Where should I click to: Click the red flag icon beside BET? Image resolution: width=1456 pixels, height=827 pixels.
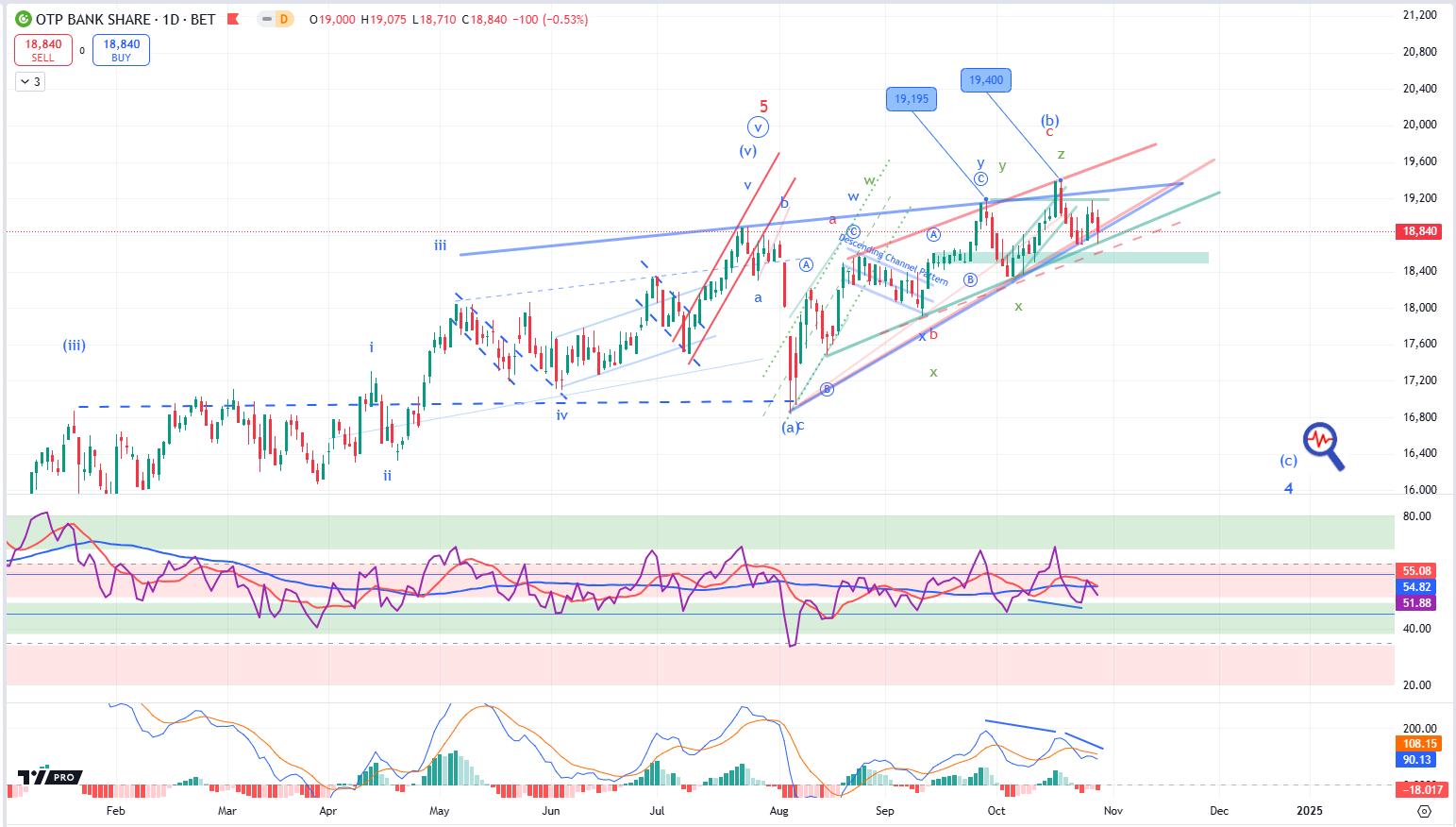point(231,19)
